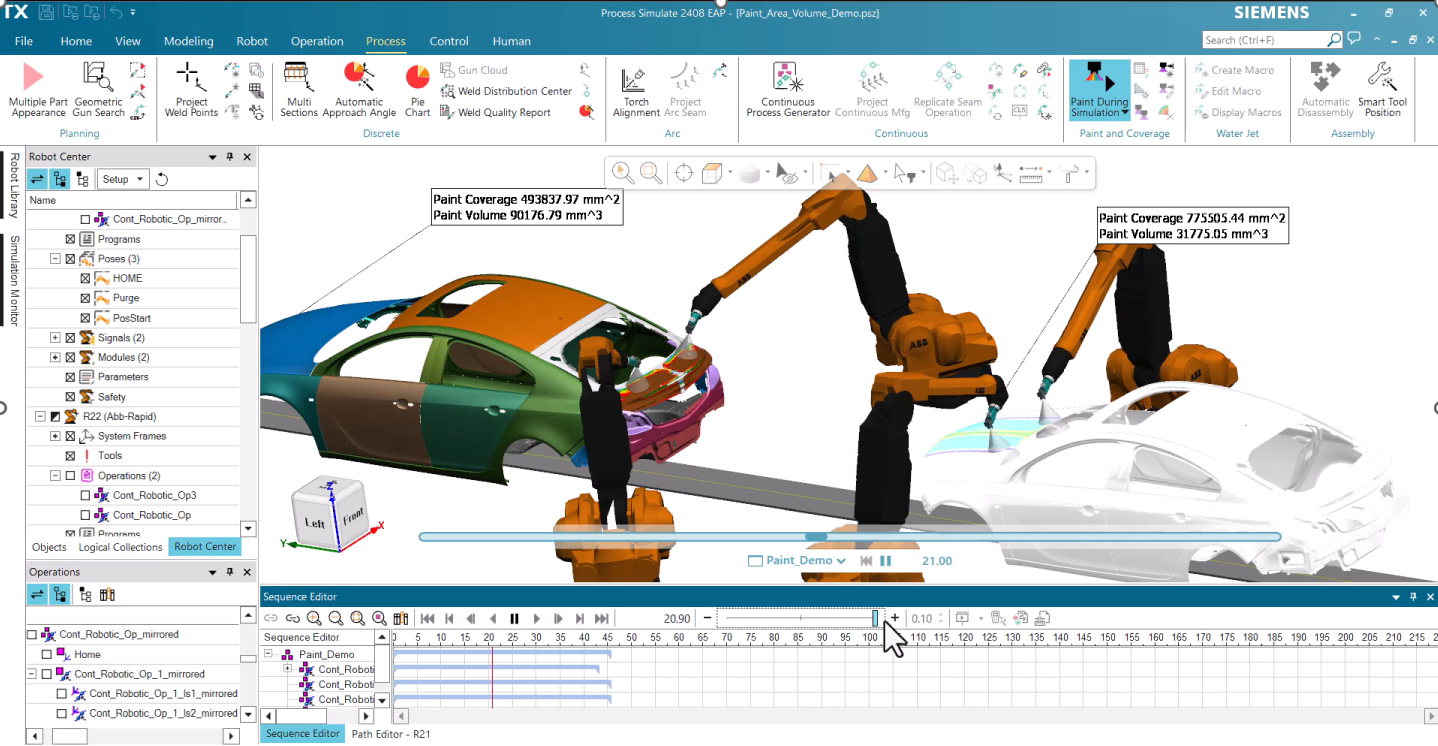
Task: Toggle checkbox next to Cont_Robotic_Op3
Action: pos(85,496)
